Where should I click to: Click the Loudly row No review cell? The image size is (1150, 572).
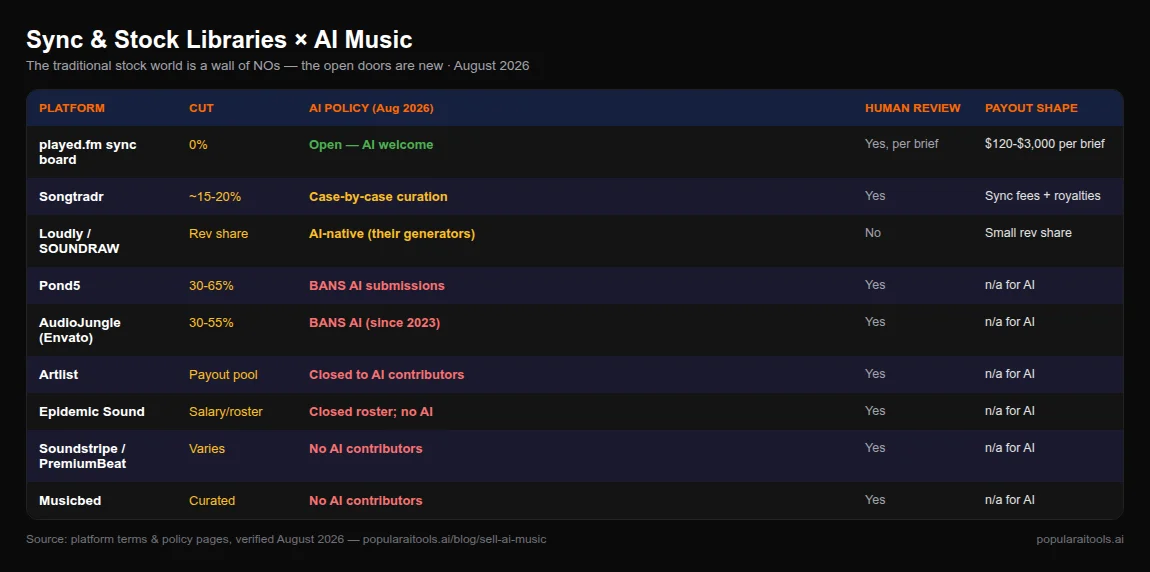pos(873,232)
